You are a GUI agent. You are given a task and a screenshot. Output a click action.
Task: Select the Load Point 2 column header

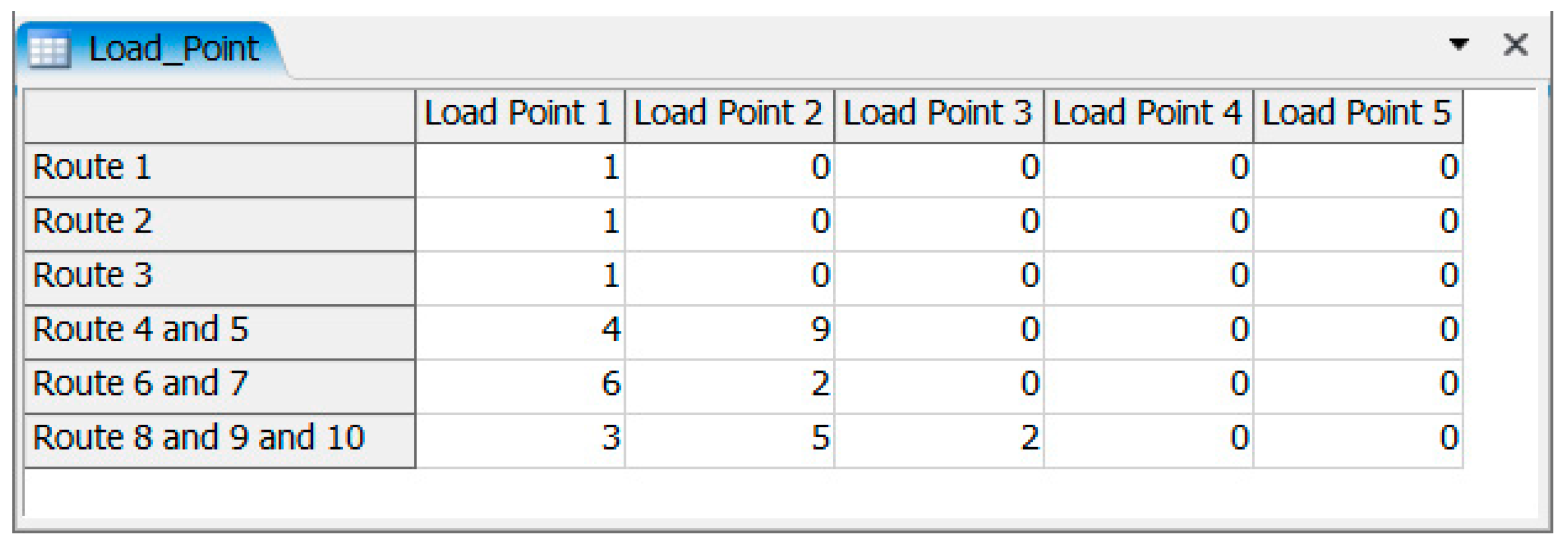coord(728,114)
